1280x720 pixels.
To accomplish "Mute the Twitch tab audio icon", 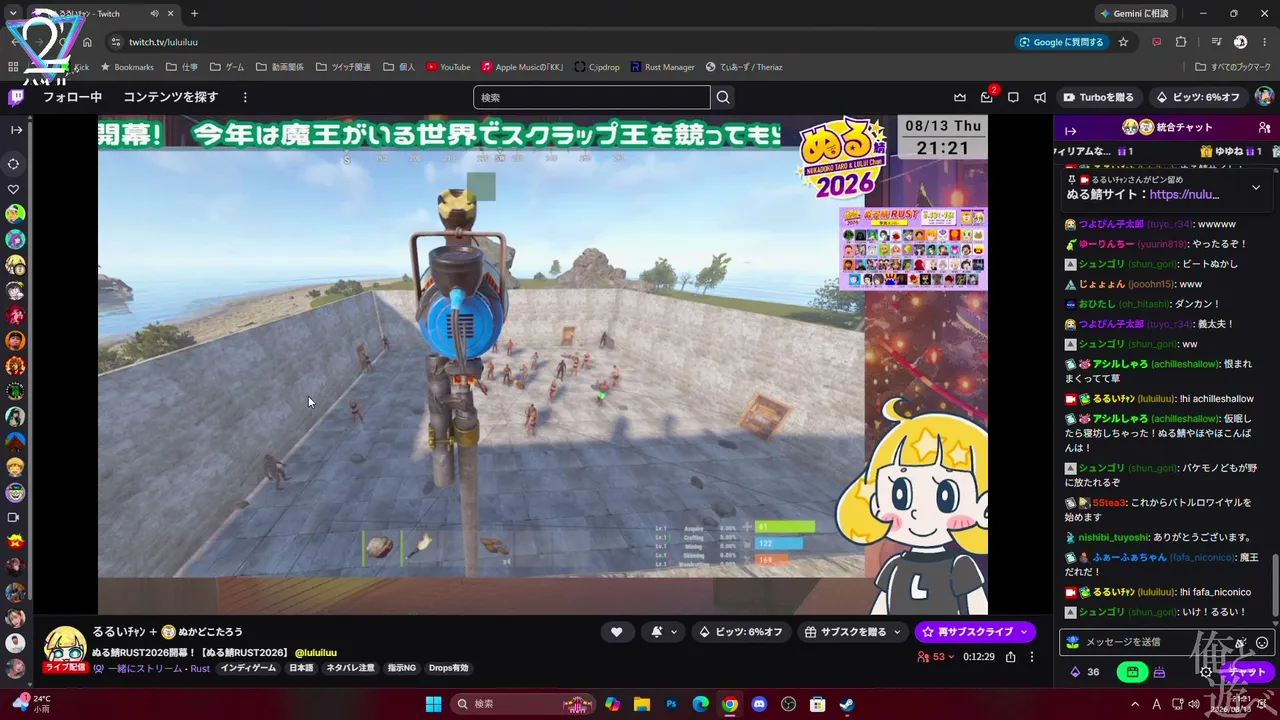I will coord(154,14).
